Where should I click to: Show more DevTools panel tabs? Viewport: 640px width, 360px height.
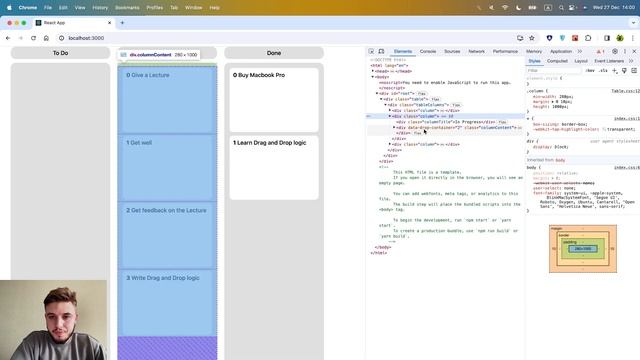[580, 51]
